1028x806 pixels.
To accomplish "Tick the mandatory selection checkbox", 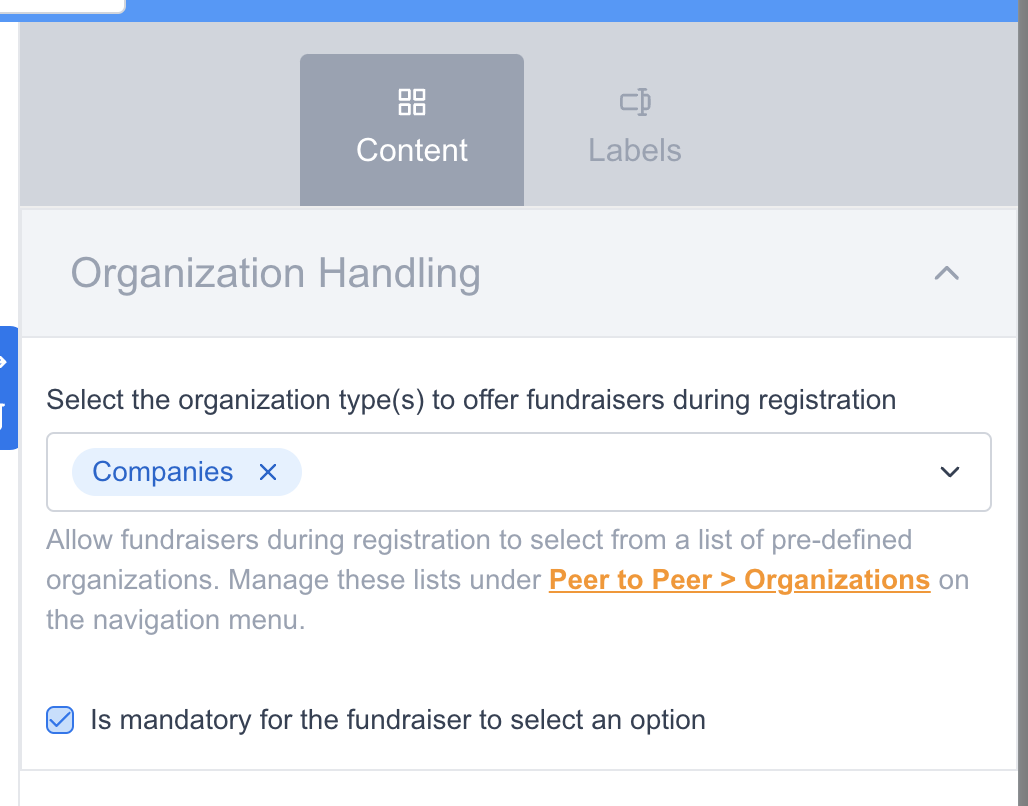I will pyautogui.click(x=61, y=720).
